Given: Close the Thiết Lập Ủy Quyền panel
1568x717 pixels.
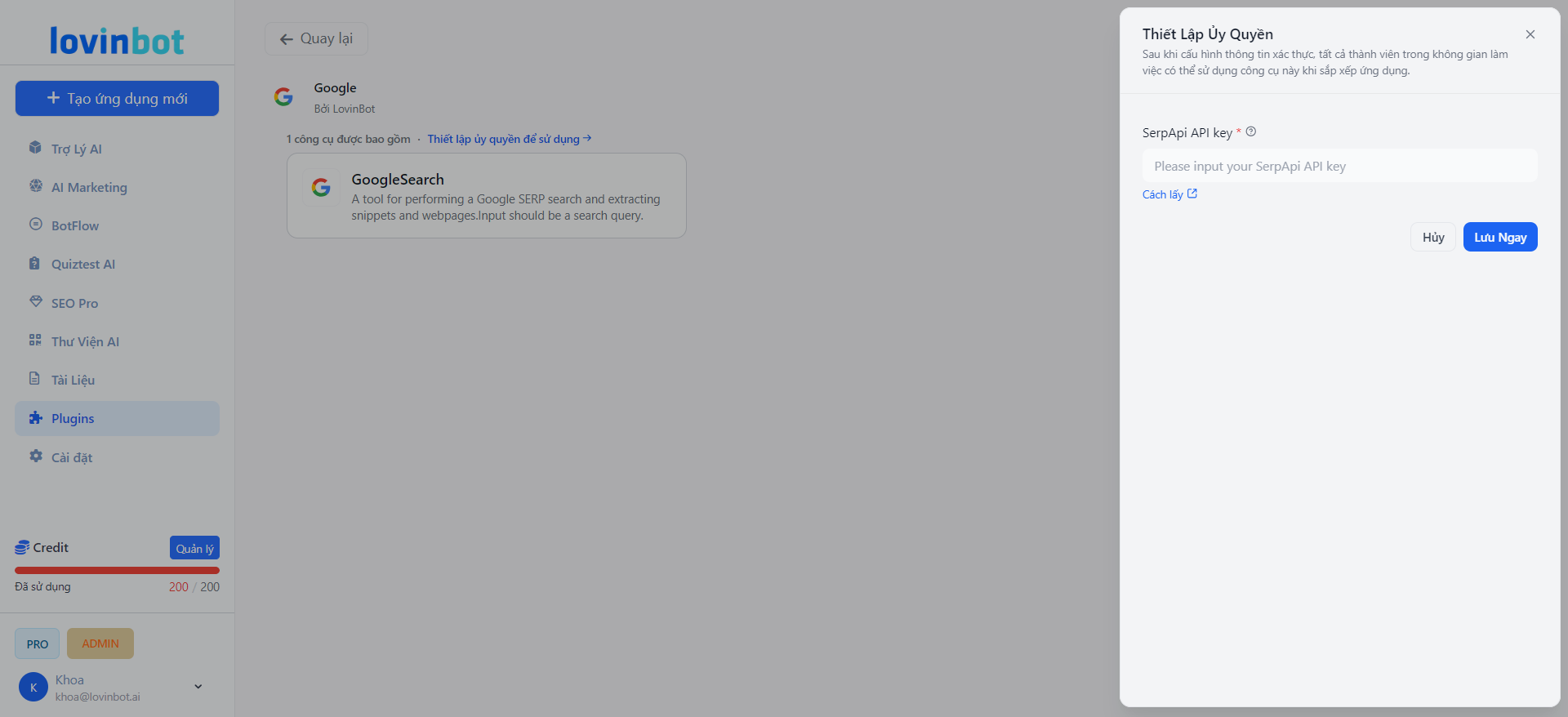Looking at the screenshot, I should pyautogui.click(x=1530, y=34).
